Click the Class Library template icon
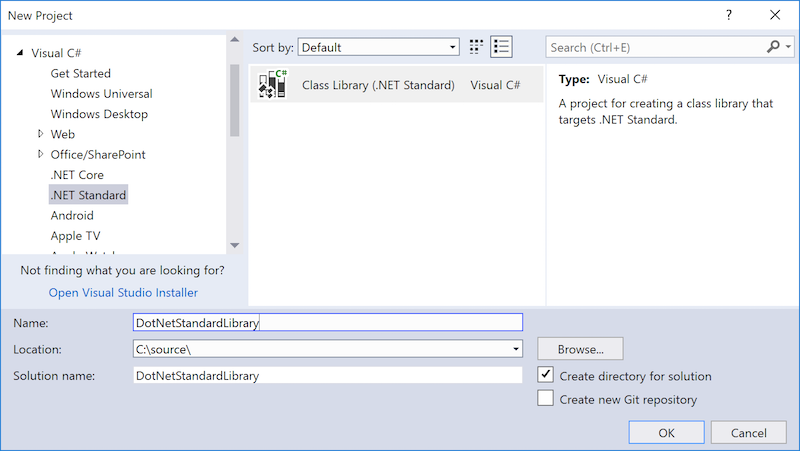Image resolution: width=800 pixels, height=451 pixels. 272,84
